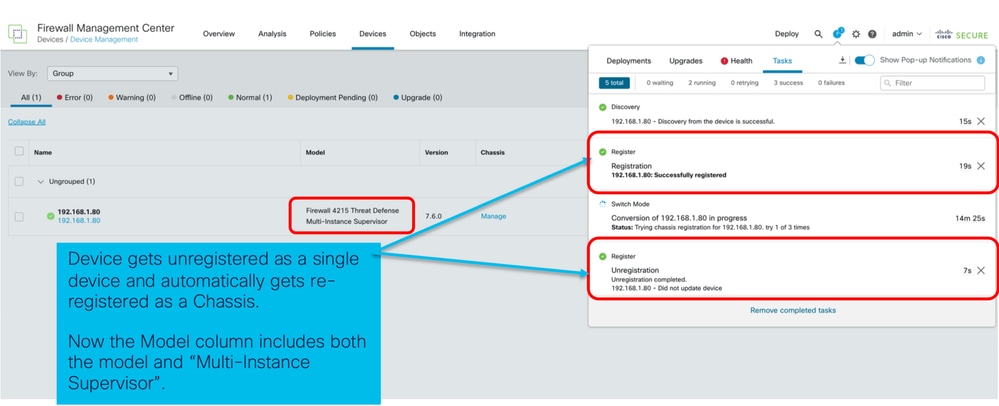The height and width of the screenshot is (406, 999).
Task: Show the 0 waiting tasks filter
Action: point(659,83)
